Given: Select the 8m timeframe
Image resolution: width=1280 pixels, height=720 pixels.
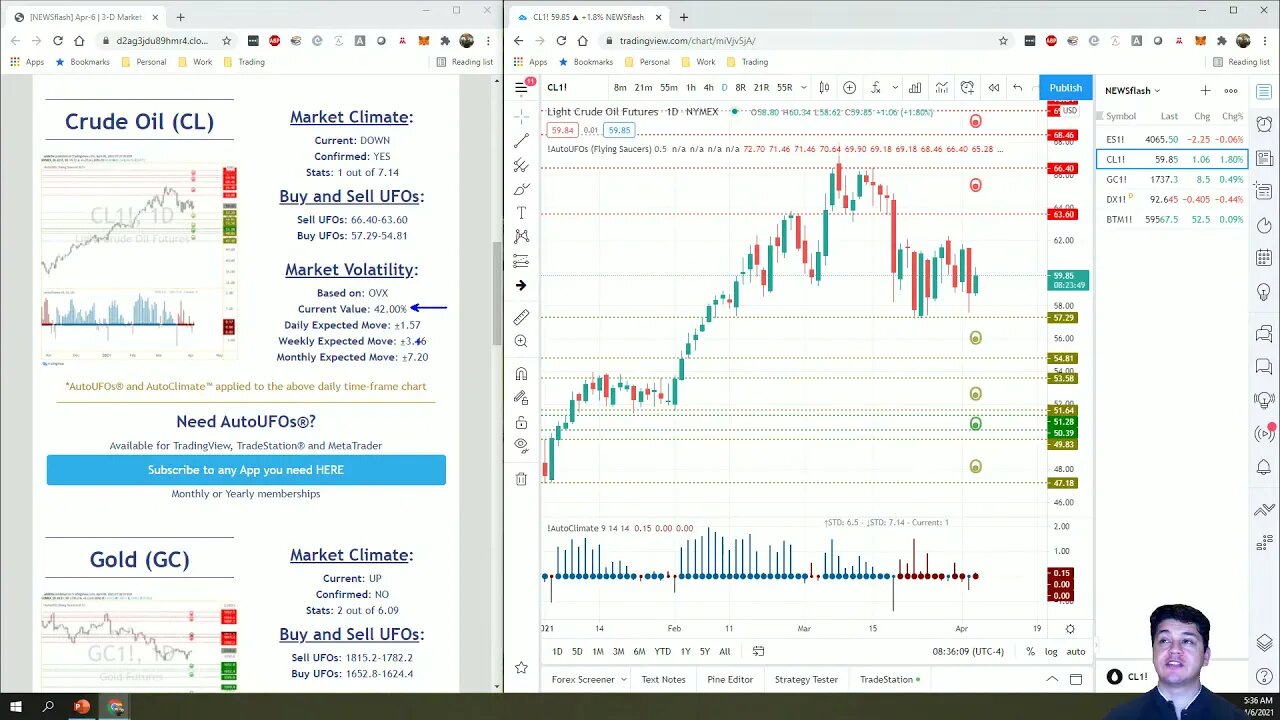Looking at the screenshot, I should (x=620, y=88).
